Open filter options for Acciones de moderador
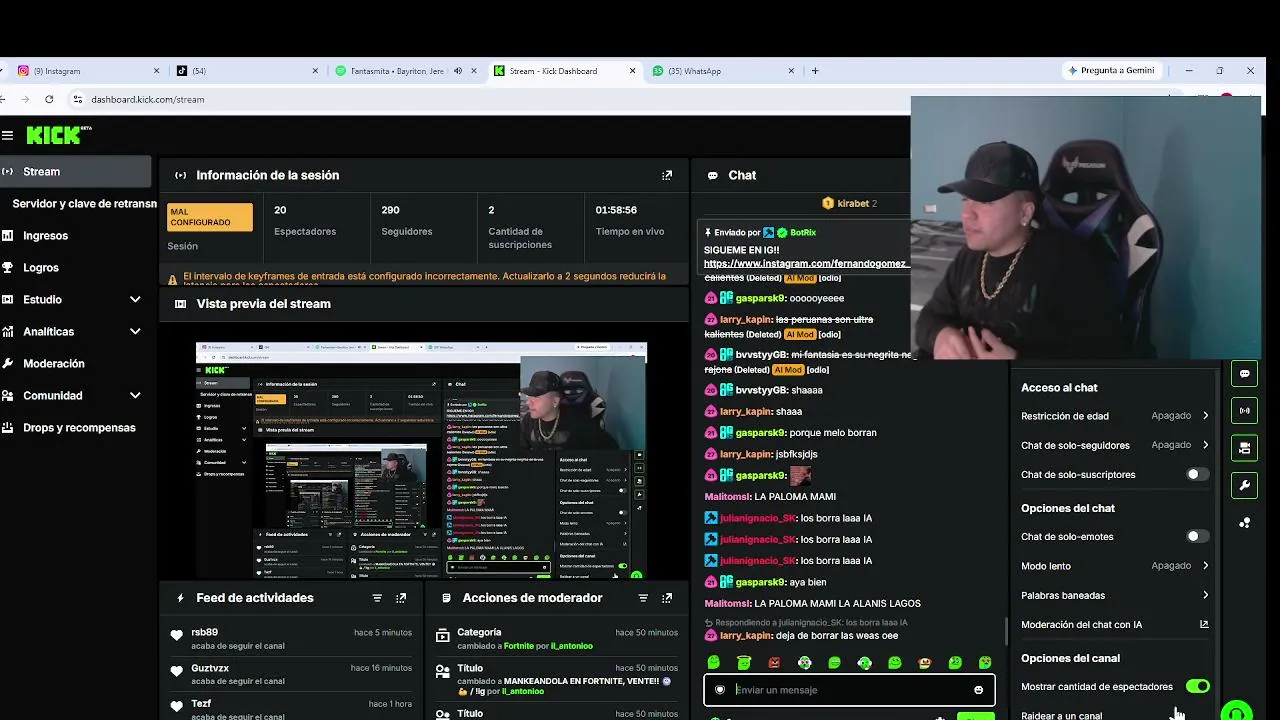Image resolution: width=1280 pixels, height=720 pixels. (643, 598)
